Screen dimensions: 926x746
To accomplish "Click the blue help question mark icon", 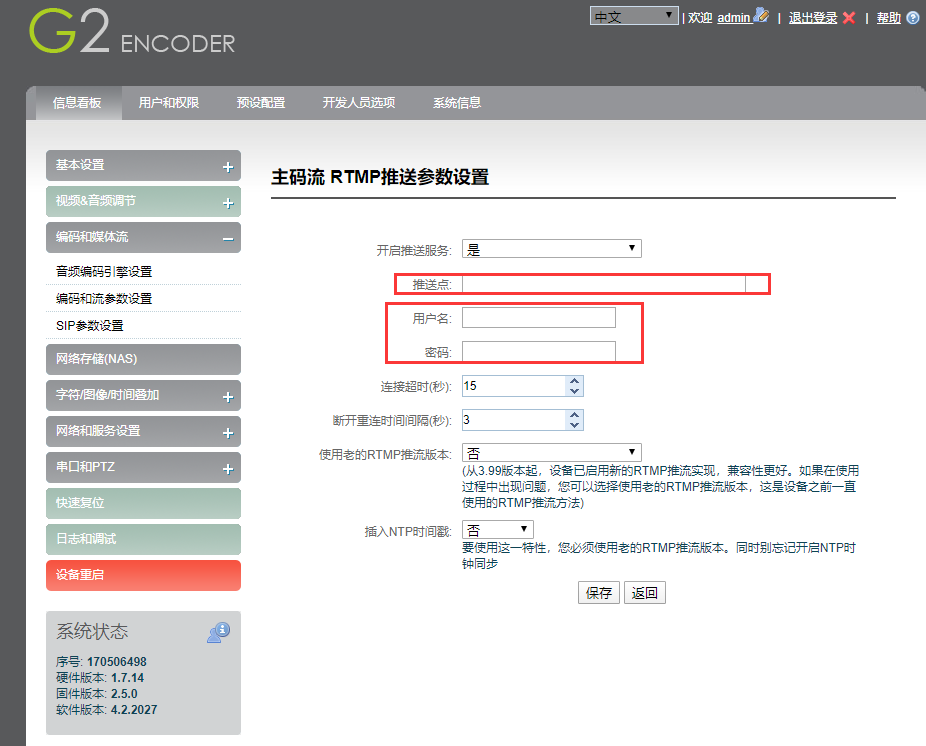I will point(912,18).
